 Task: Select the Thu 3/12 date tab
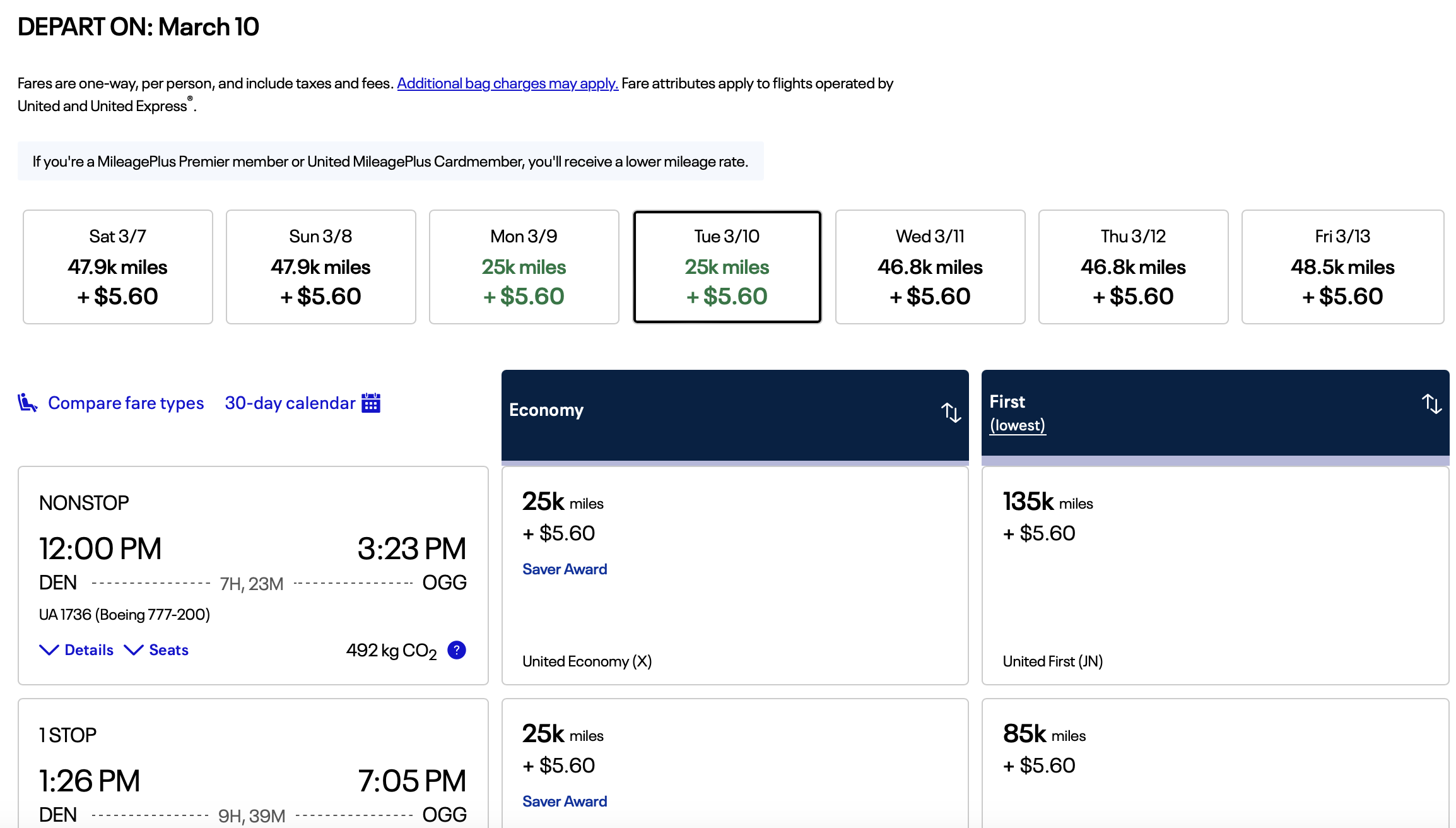1134,267
